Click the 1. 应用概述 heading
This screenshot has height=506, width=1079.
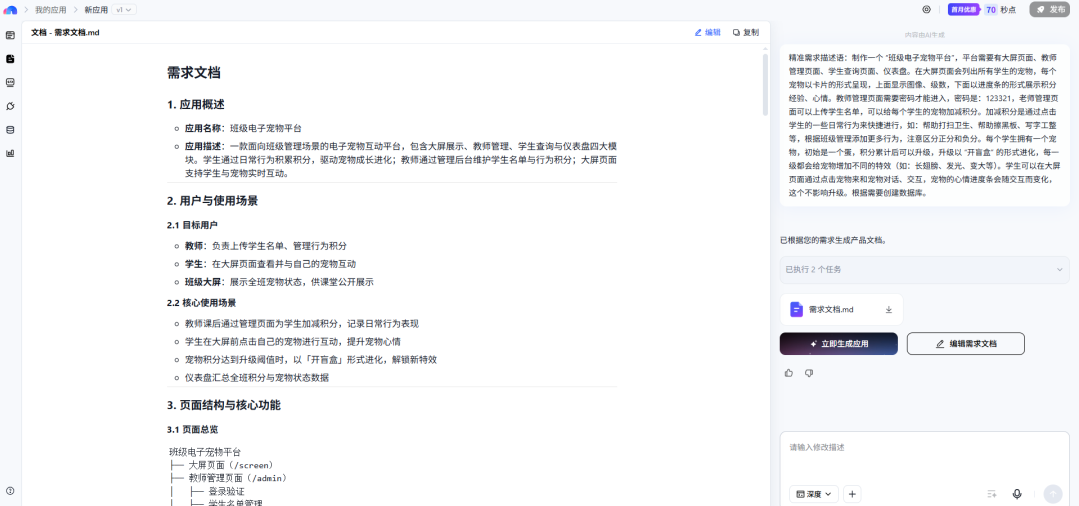195,105
